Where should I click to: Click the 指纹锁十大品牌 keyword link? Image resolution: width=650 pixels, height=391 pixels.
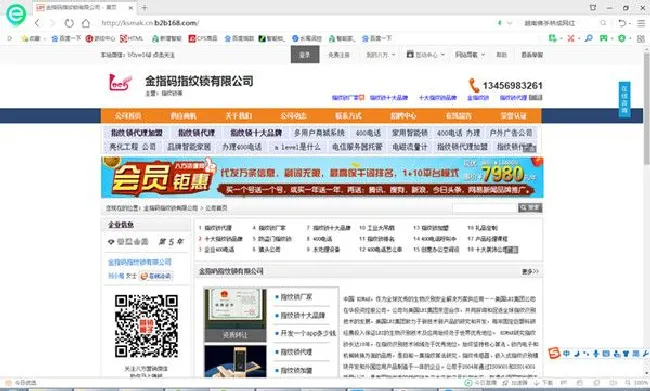[x=256, y=133]
